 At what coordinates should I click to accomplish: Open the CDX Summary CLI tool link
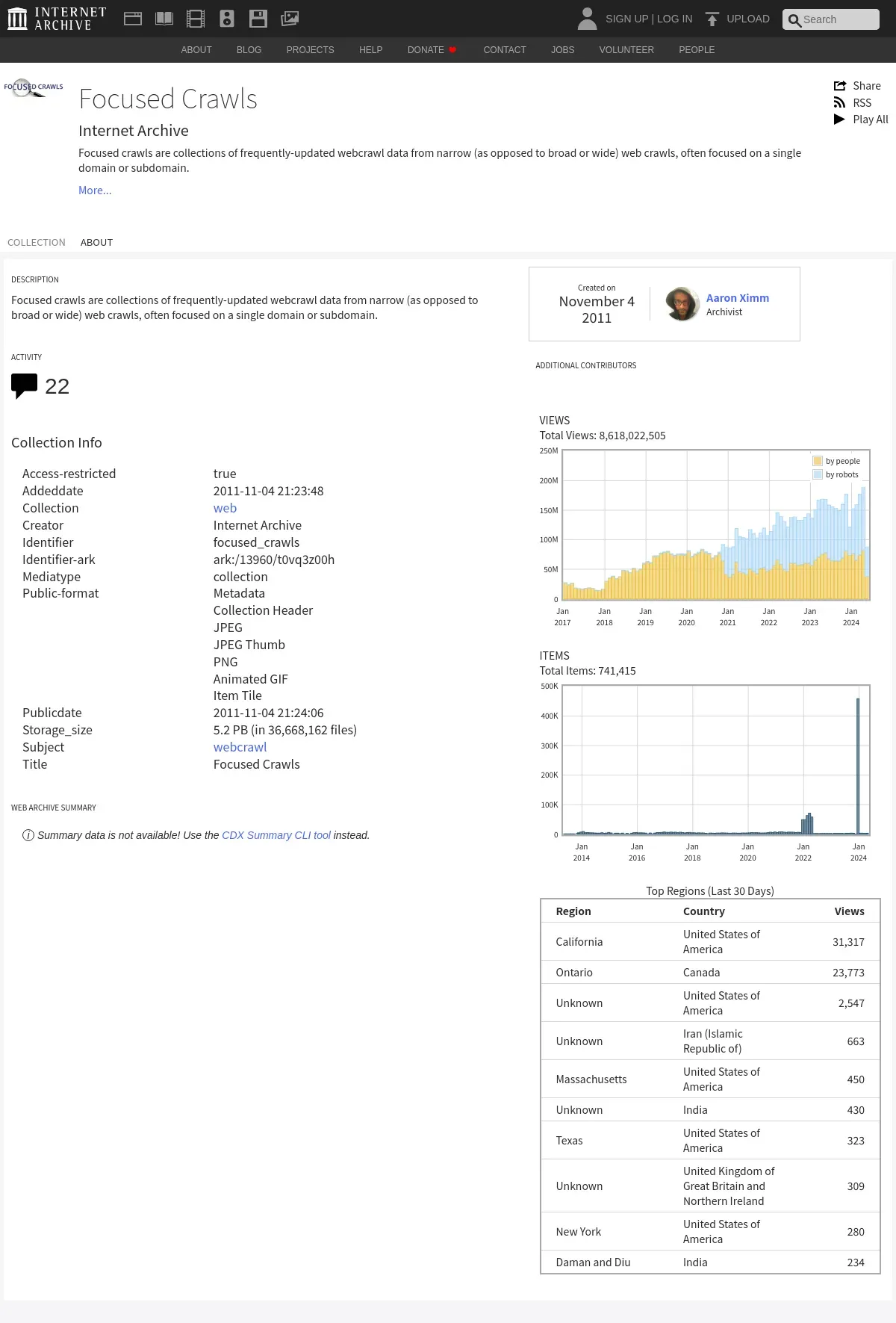[276, 835]
